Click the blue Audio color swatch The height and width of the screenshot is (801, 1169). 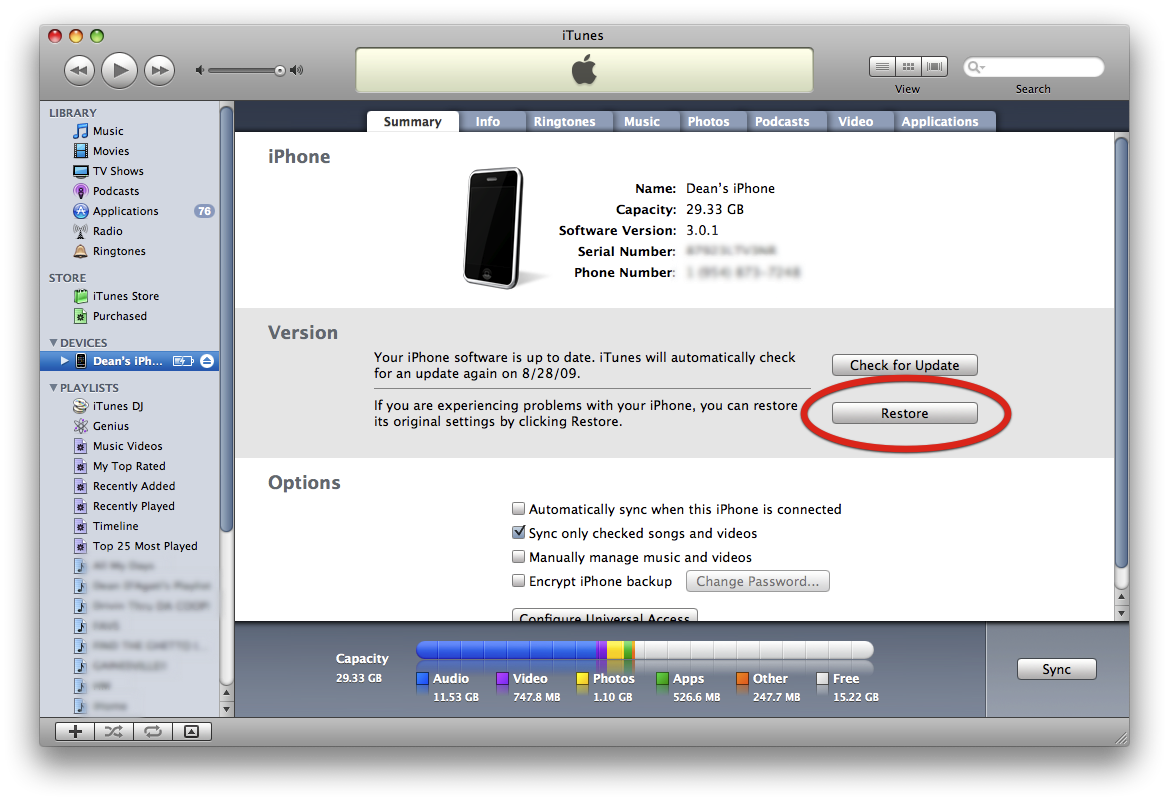pyautogui.click(x=423, y=679)
